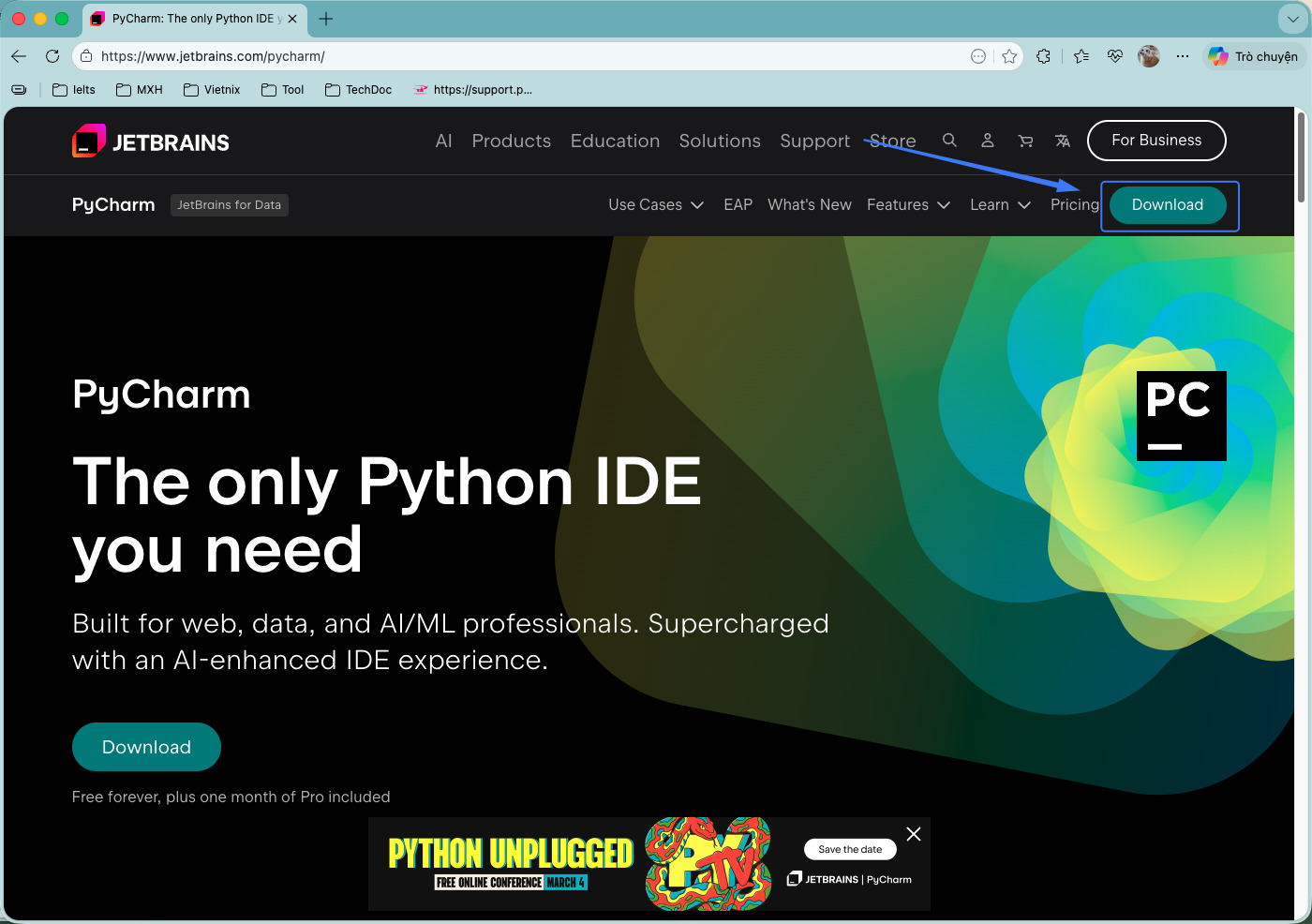Open the Products menu
This screenshot has width=1312, height=924.
pyautogui.click(x=512, y=141)
